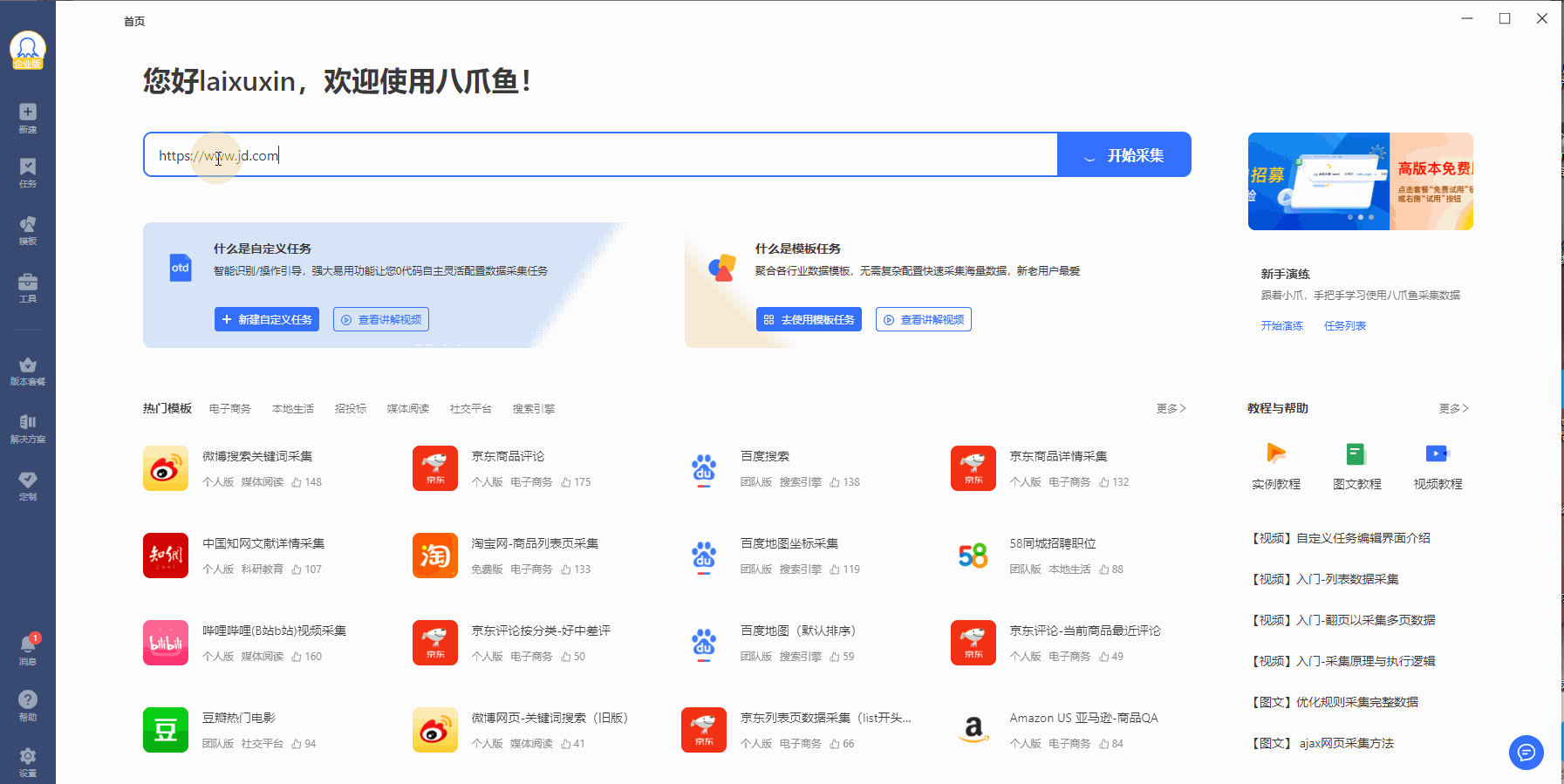
Task: Select the 搜索引擎 category tab
Action: pyautogui.click(x=534, y=408)
